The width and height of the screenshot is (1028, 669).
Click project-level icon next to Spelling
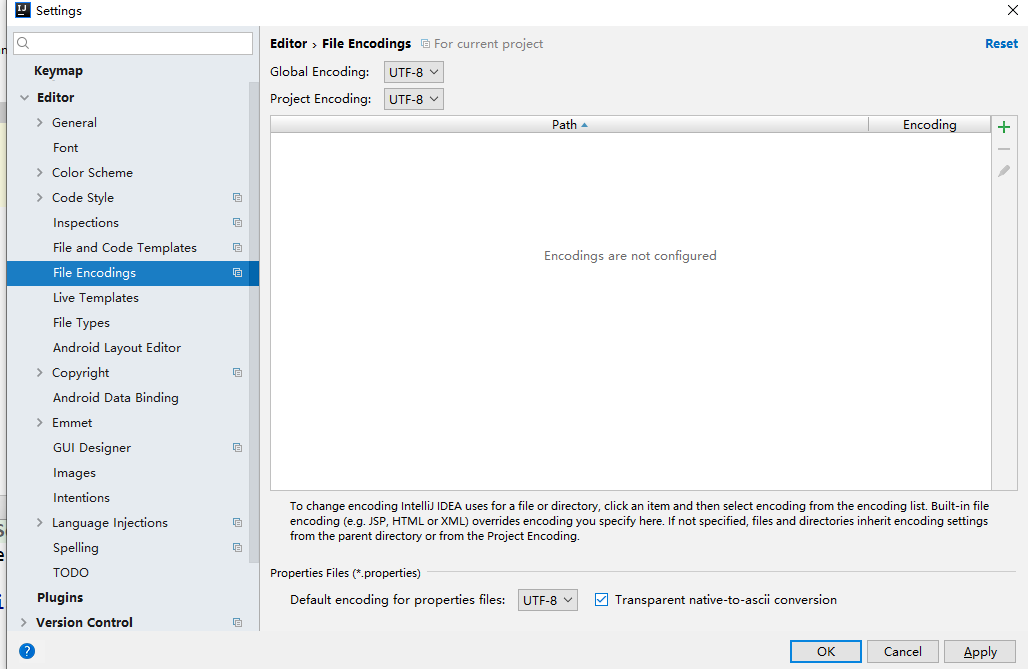tap(237, 548)
